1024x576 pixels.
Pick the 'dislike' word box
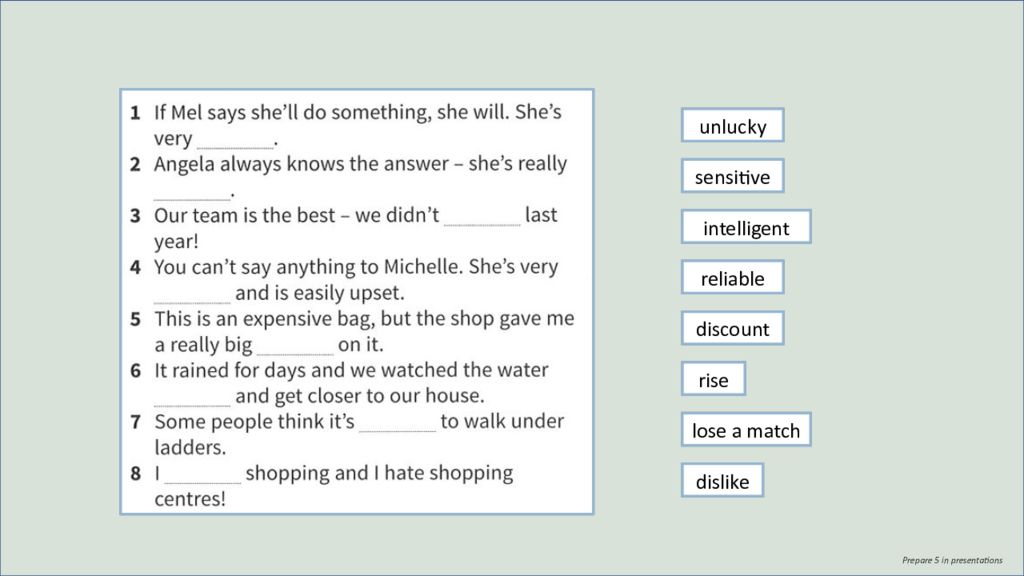(722, 481)
